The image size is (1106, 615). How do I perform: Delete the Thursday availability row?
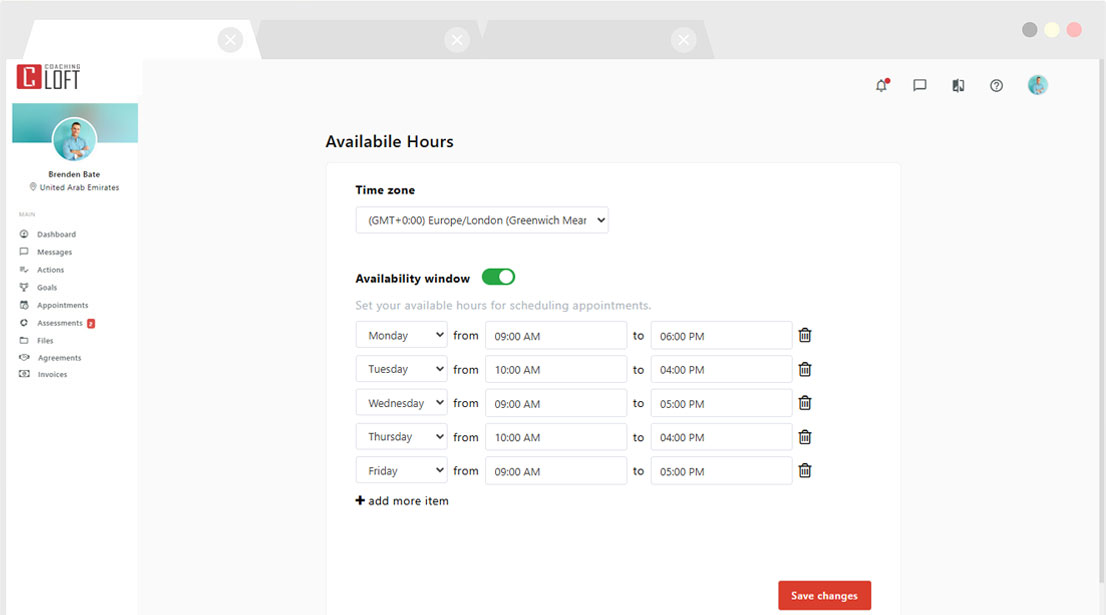pos(805,437)
